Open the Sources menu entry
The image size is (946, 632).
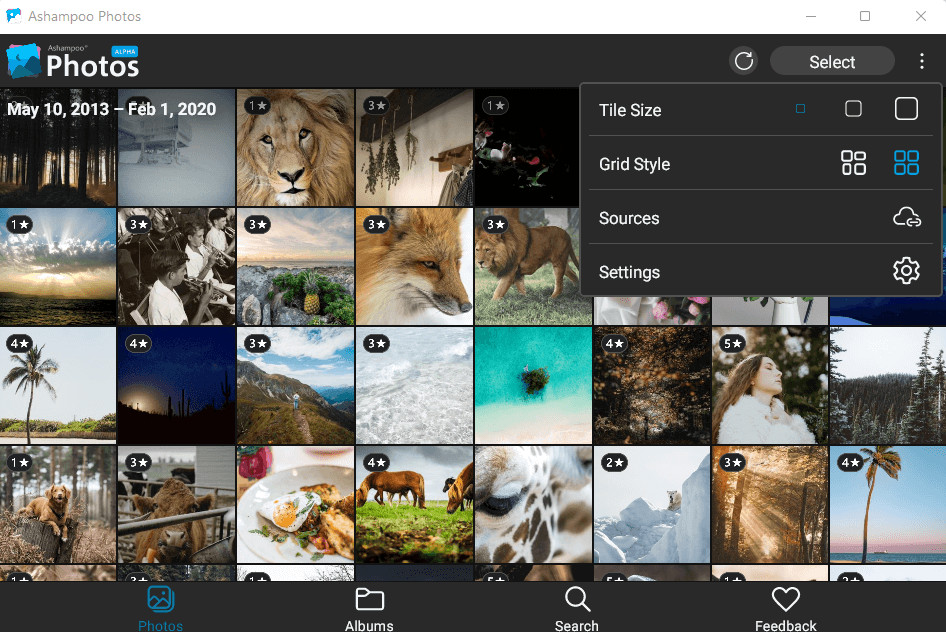pyautogui.click(x=760, y=218)
